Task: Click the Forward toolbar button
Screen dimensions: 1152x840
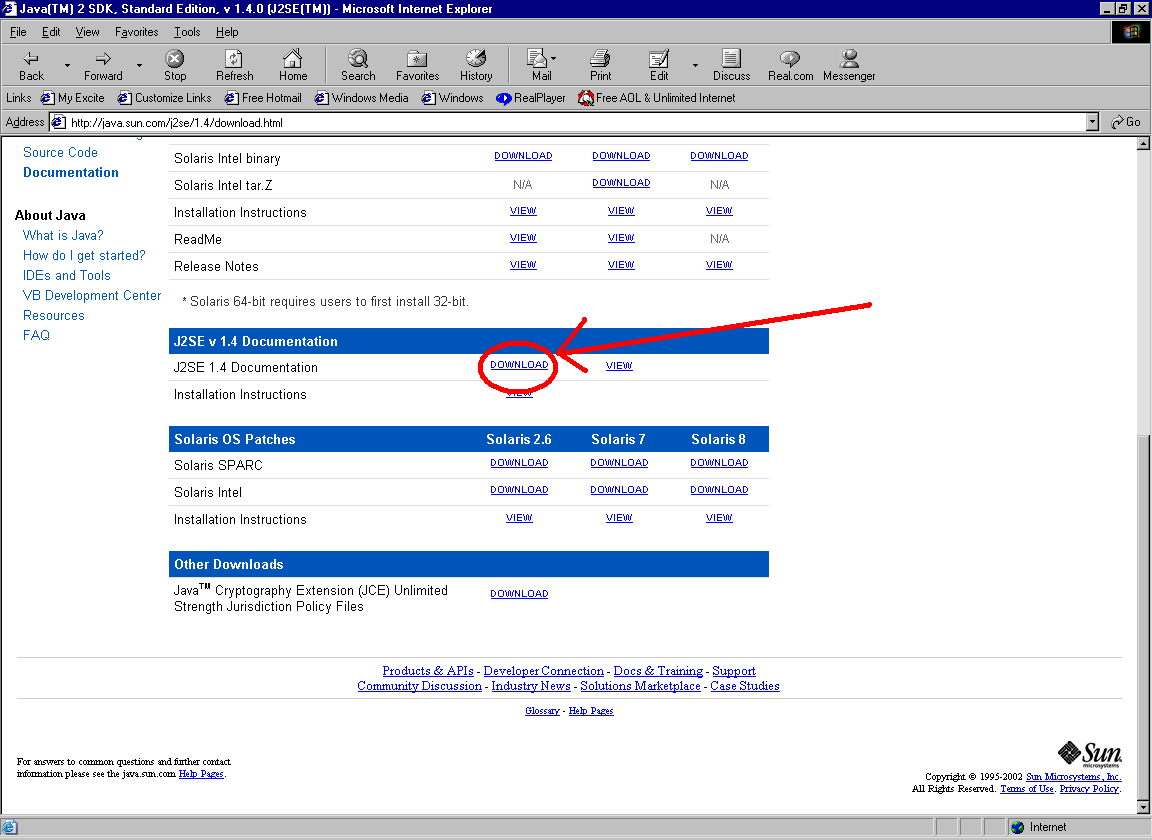Action: (103, 65)
